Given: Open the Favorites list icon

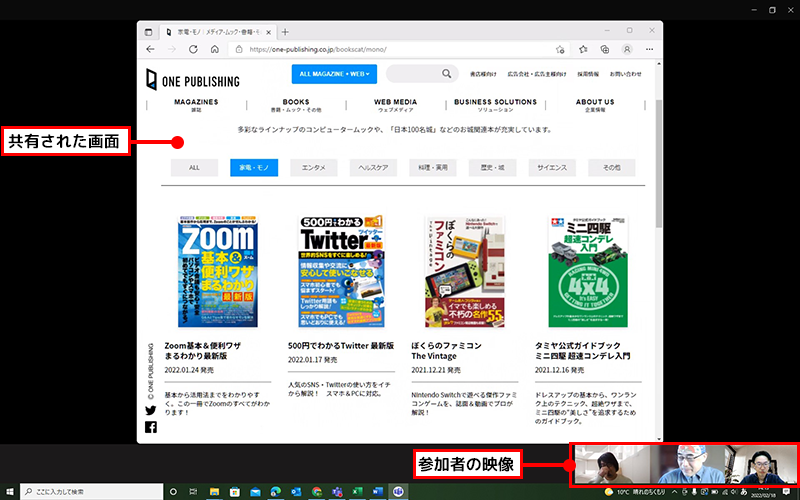Looking at the screenshot, I should point(583,49).
